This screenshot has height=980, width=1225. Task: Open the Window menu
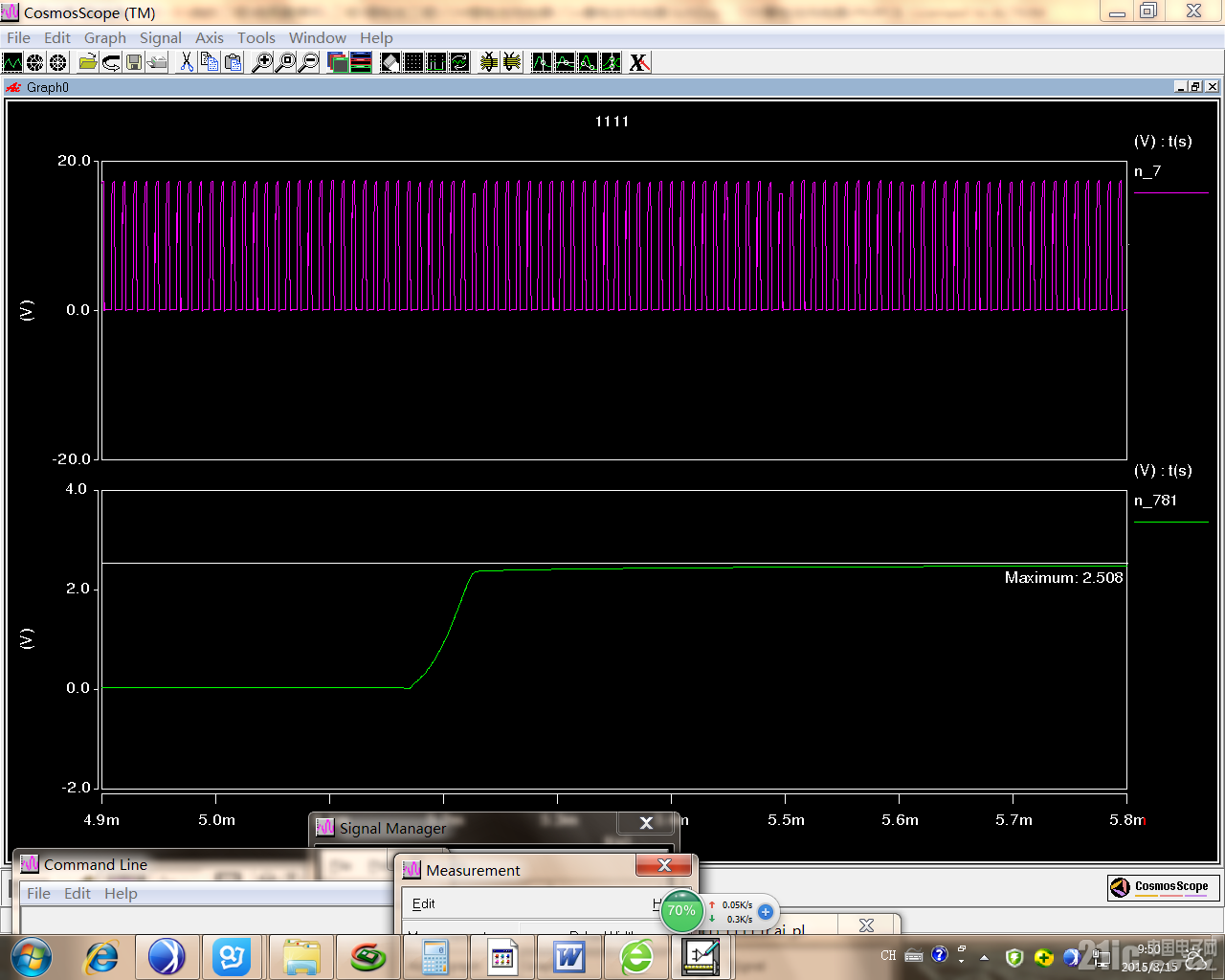pos(318,37)
